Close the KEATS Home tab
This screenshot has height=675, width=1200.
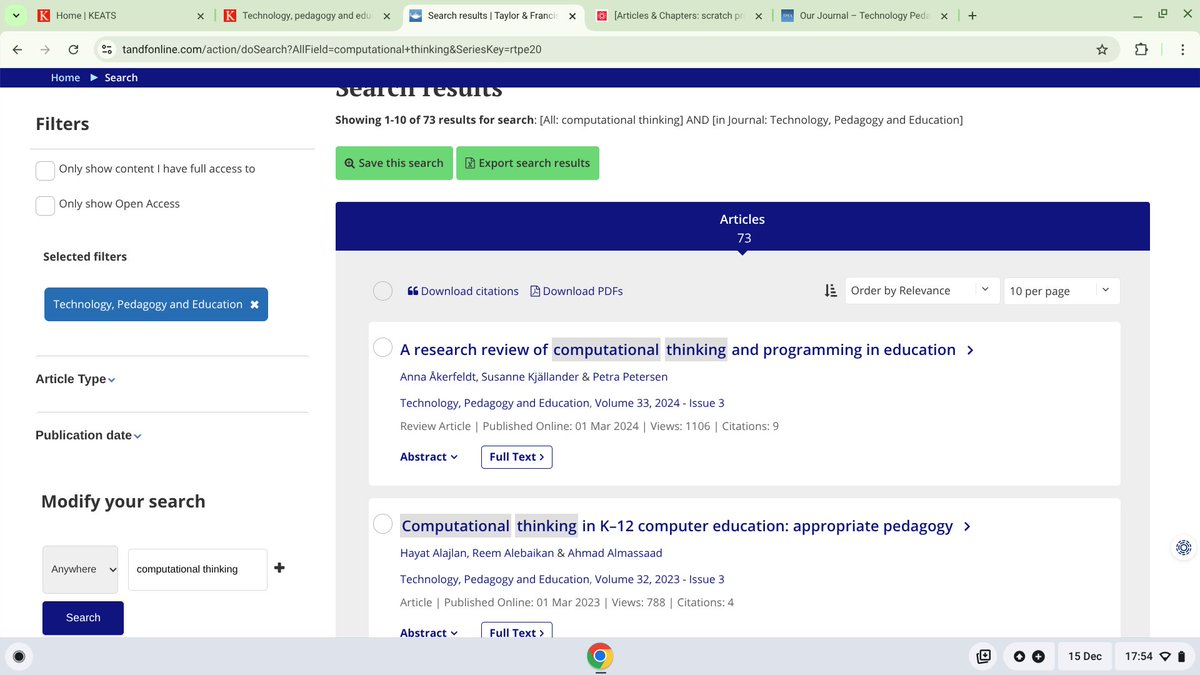coord(200,16)
